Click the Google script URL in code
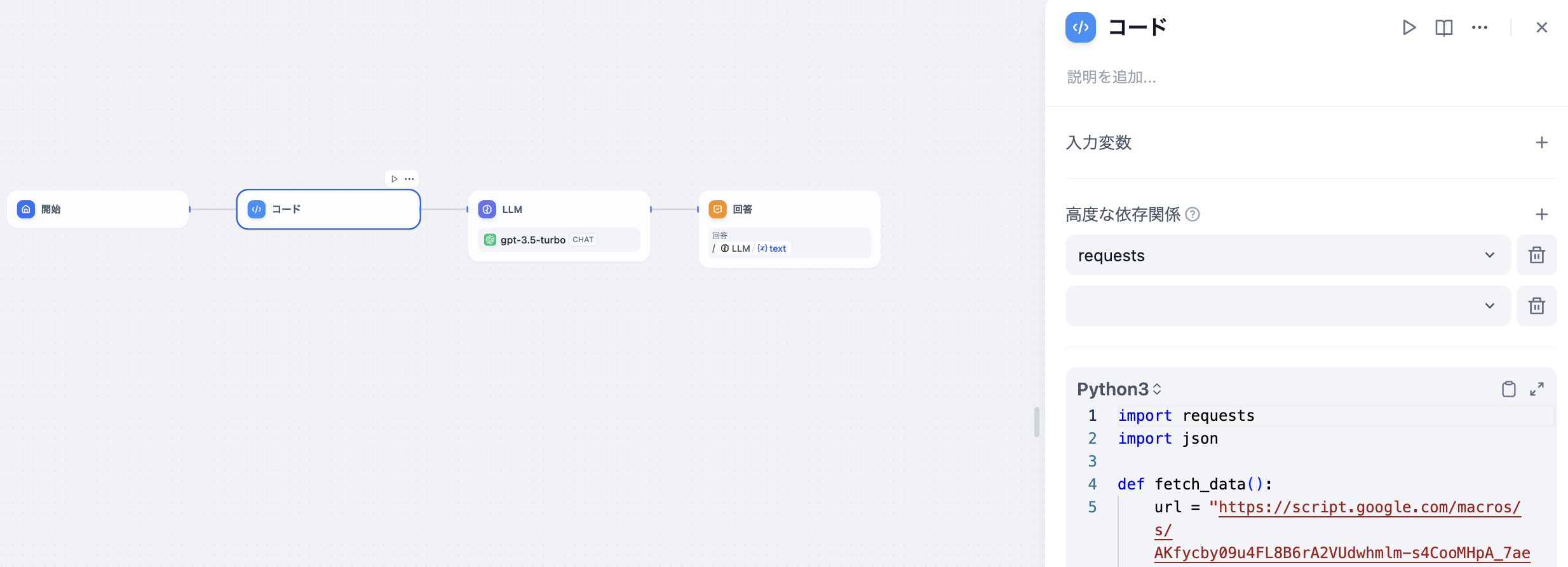The image size is (1568, 567). (x=1369, y=507)
